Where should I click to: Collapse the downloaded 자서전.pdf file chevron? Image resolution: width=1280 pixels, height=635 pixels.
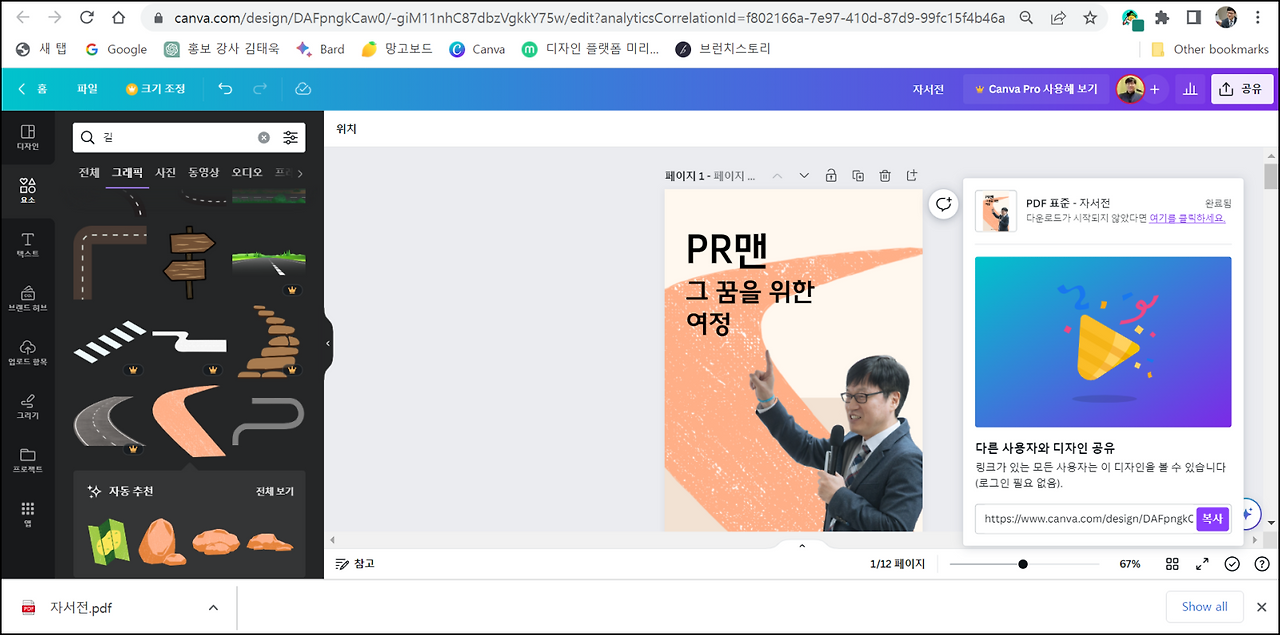[x=212, y=607]
